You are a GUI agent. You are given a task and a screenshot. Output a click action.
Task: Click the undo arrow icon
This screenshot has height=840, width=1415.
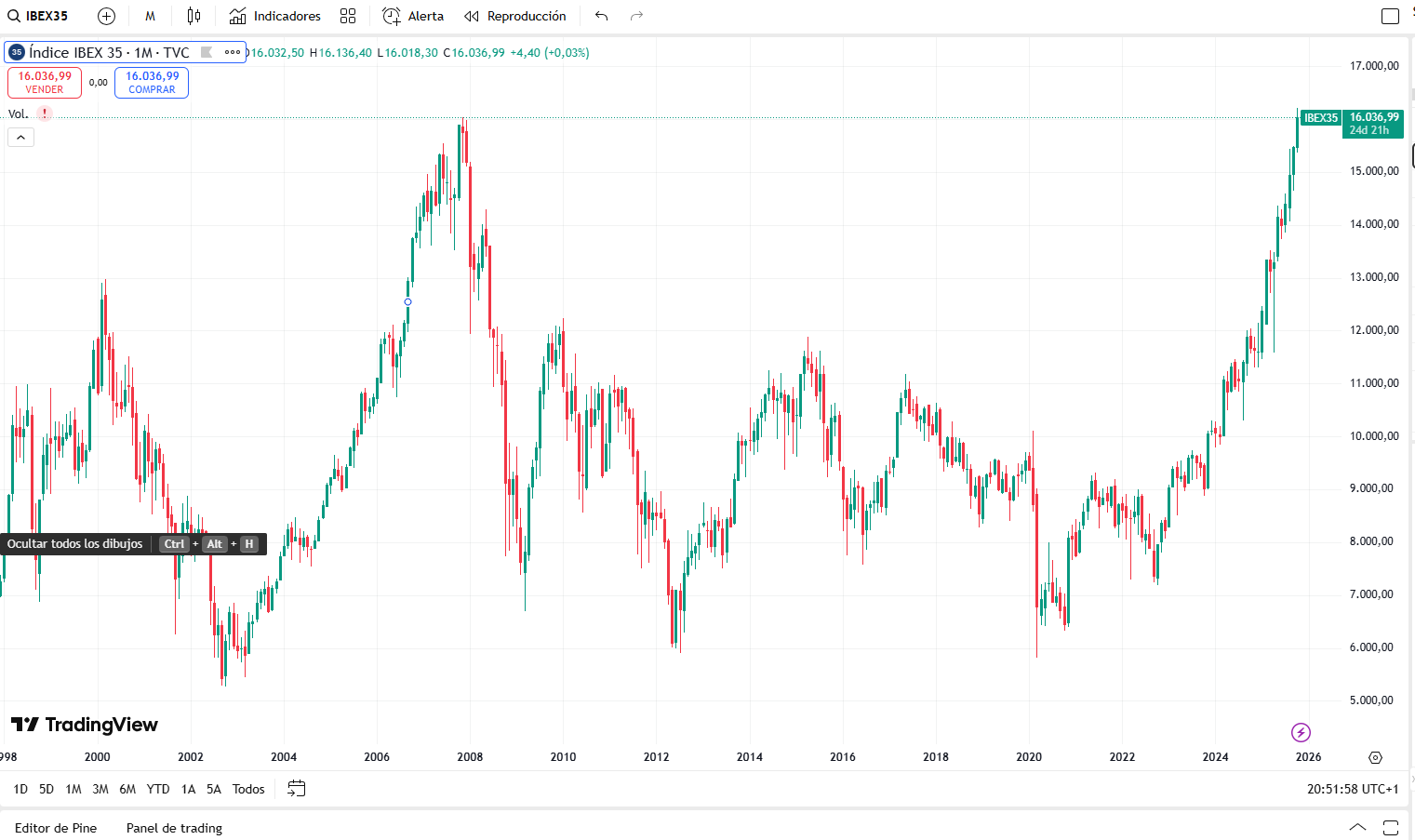click(x=601, y=16)
